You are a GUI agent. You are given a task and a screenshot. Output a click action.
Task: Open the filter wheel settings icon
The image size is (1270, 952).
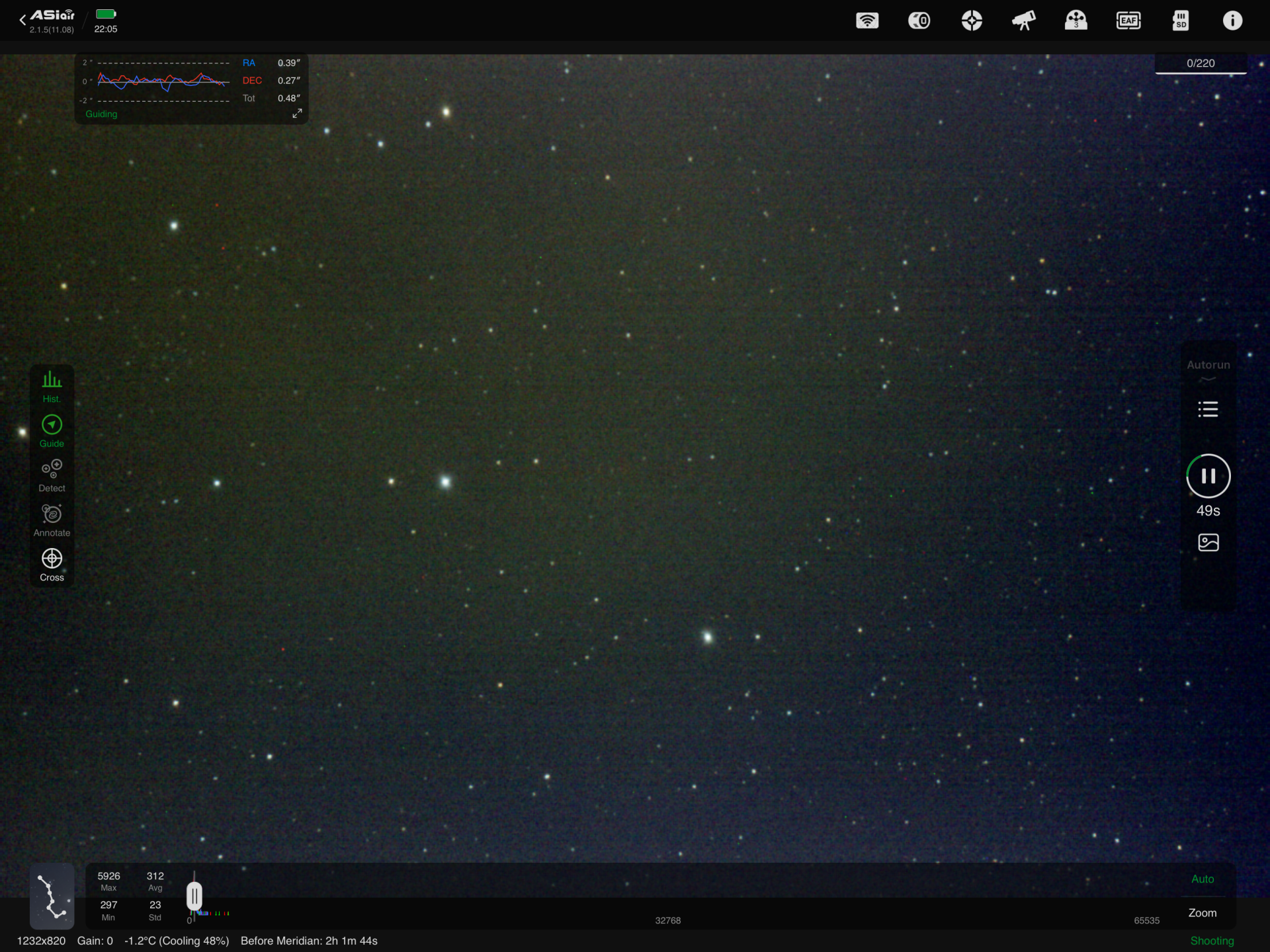[1076, 20]
